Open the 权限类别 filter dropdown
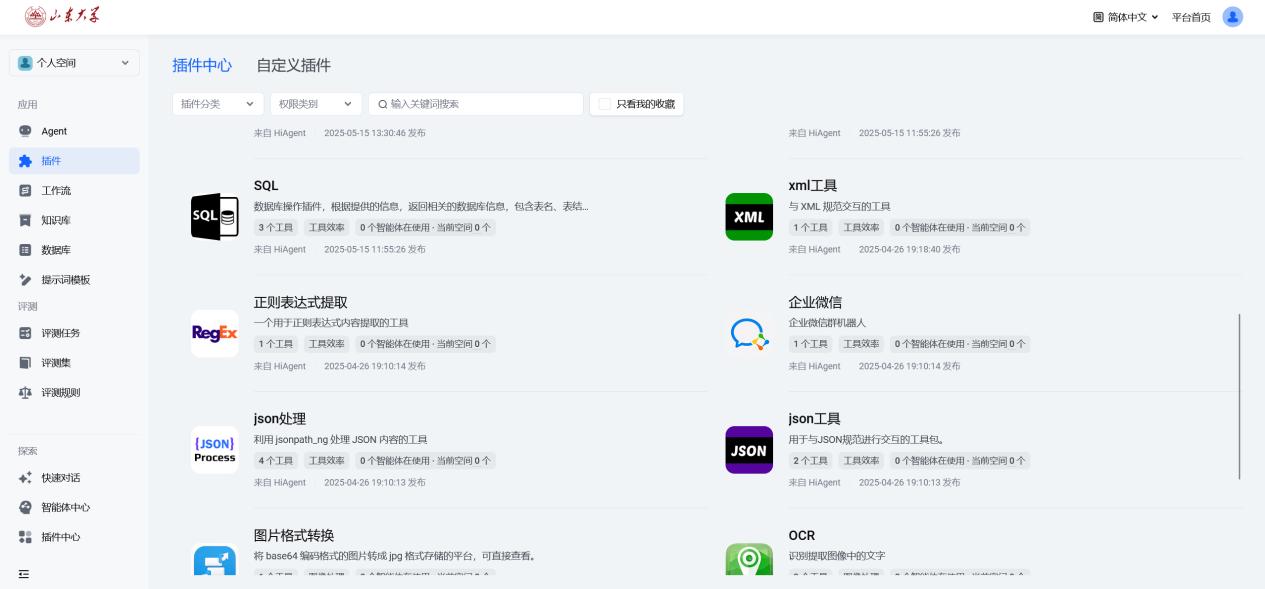The width and height of the screenshot is (1265, 589). tap(316, 104)
